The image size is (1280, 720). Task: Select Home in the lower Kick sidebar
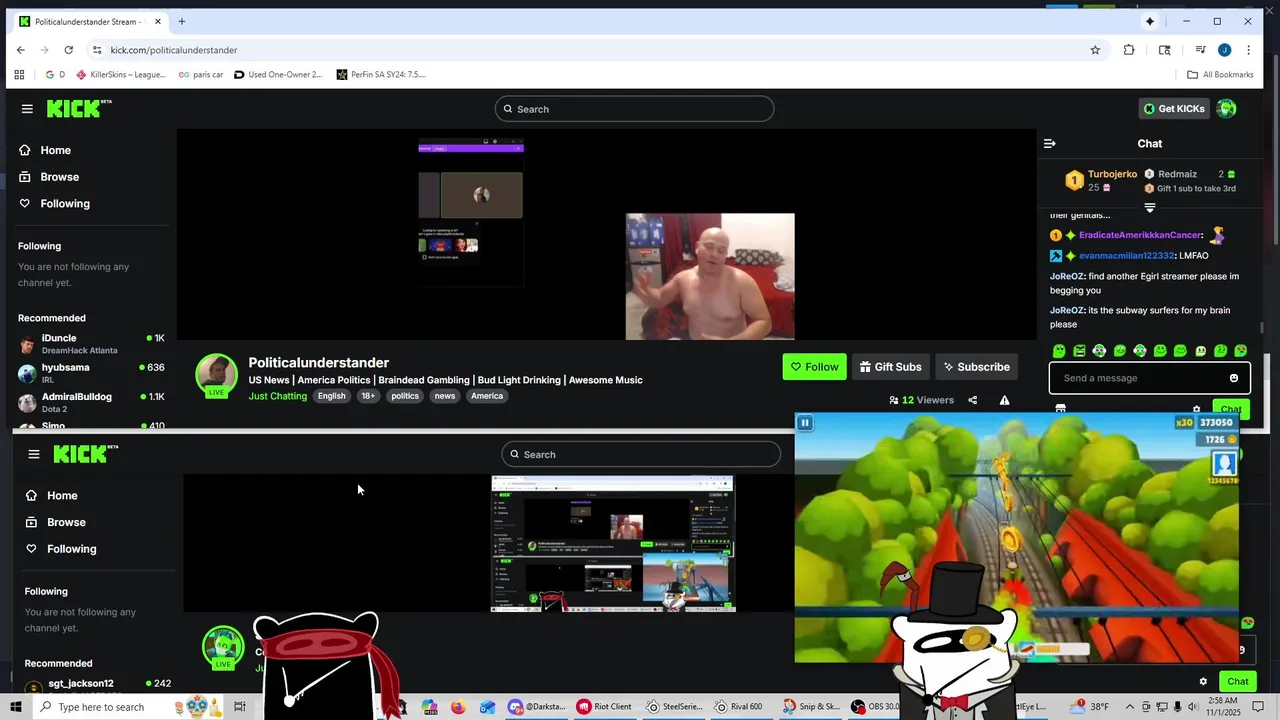[62, 496]
